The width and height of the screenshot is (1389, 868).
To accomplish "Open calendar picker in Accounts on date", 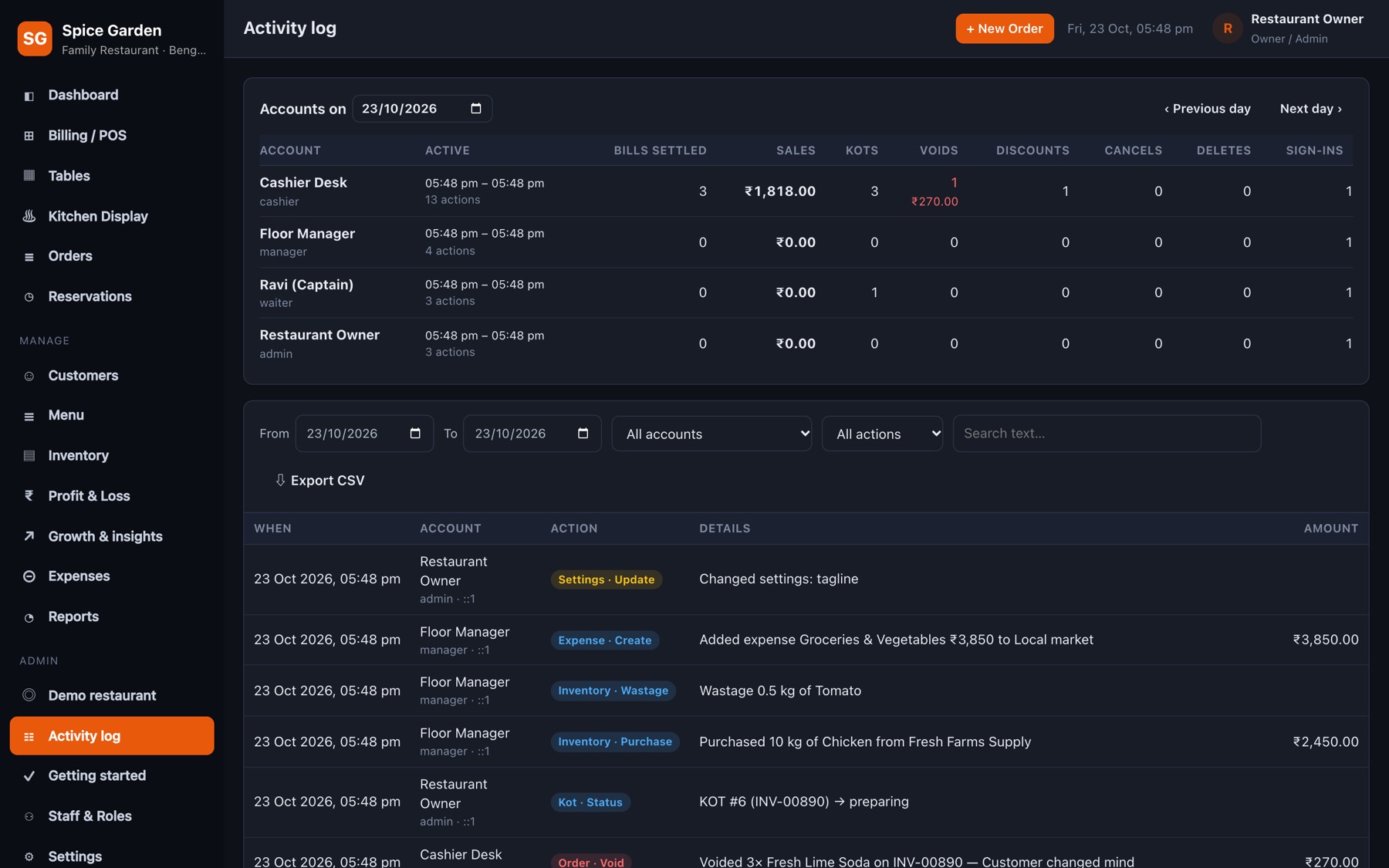I will [x=476, y=109].
